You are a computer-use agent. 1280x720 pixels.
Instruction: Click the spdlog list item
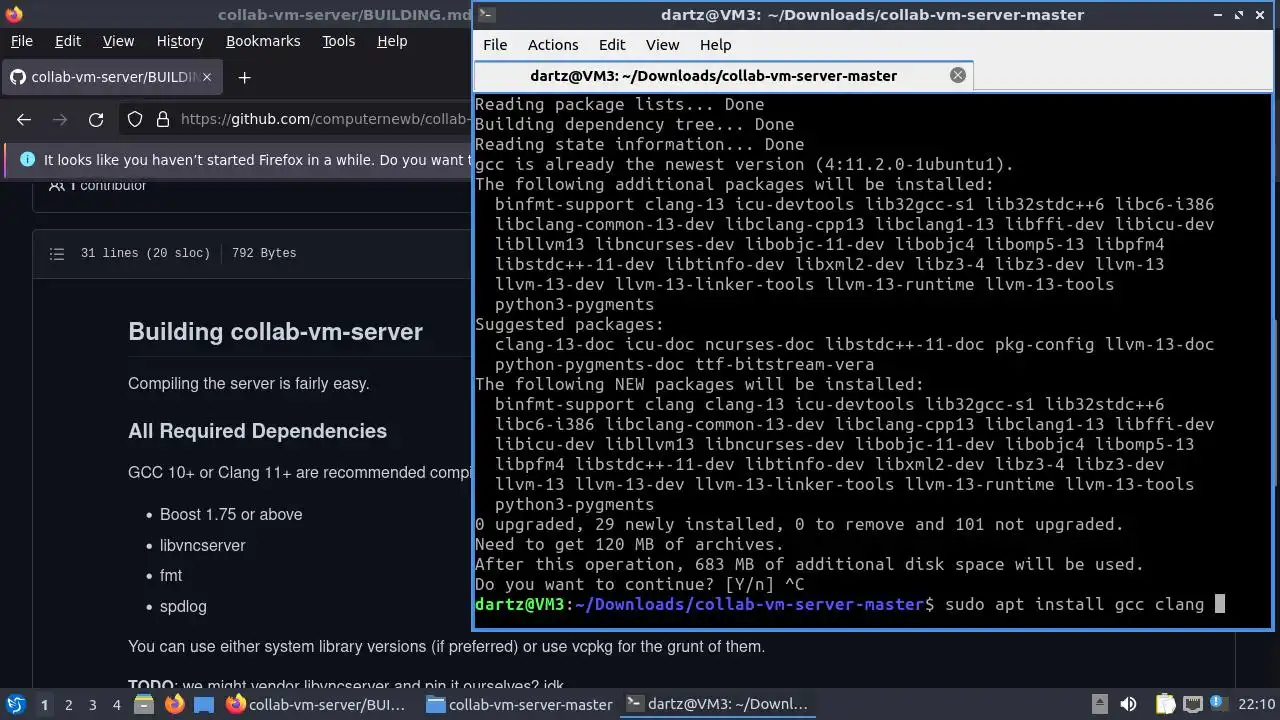pos(183,606)
